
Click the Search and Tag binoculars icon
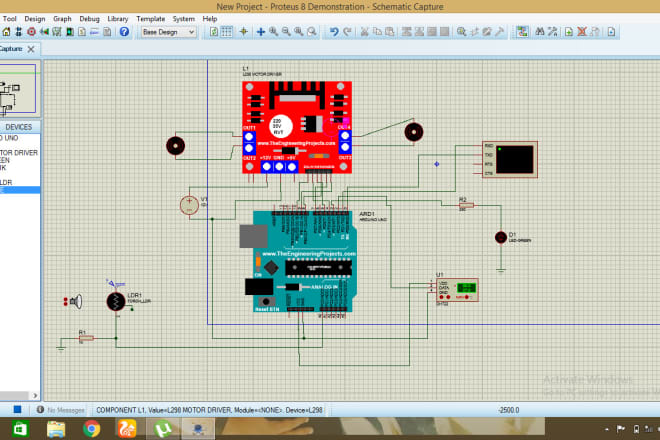tap(540, 32)
